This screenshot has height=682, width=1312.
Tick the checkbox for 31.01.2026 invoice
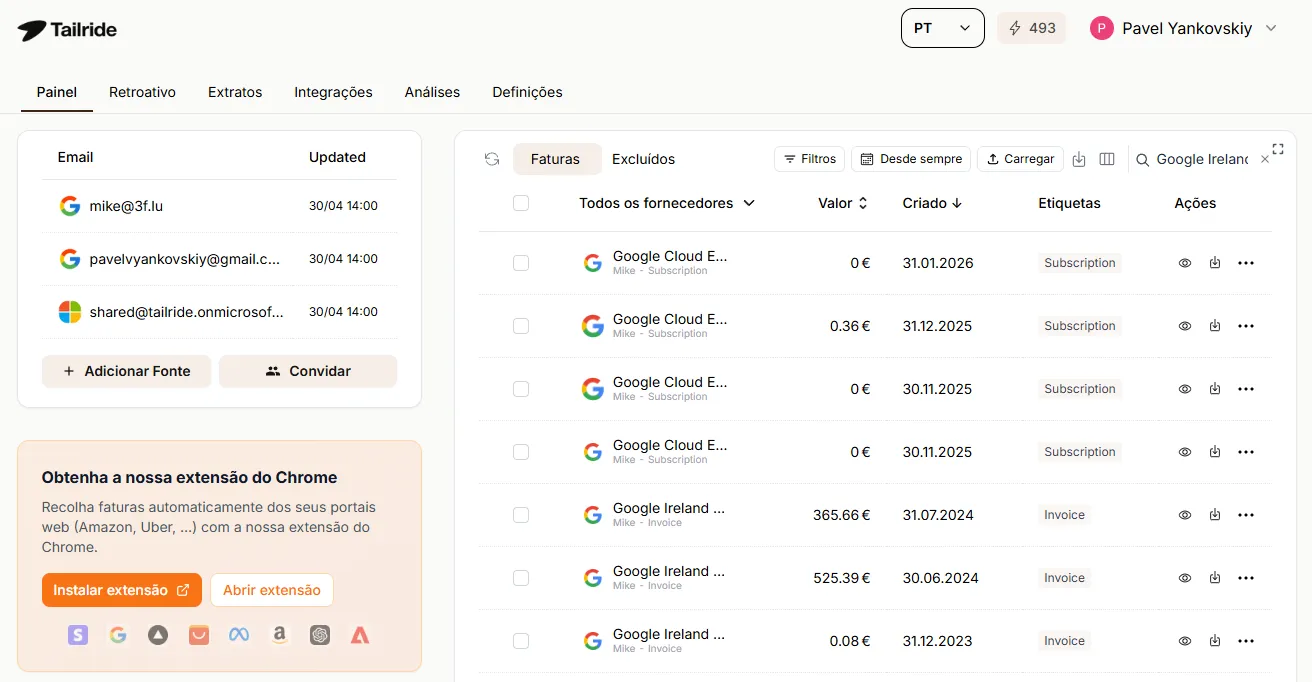(521, 263)
